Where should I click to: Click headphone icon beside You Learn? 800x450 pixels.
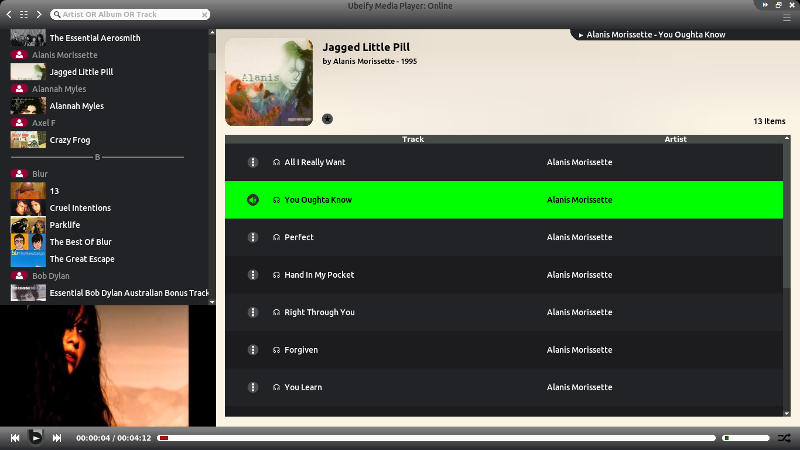coord(277,387)
